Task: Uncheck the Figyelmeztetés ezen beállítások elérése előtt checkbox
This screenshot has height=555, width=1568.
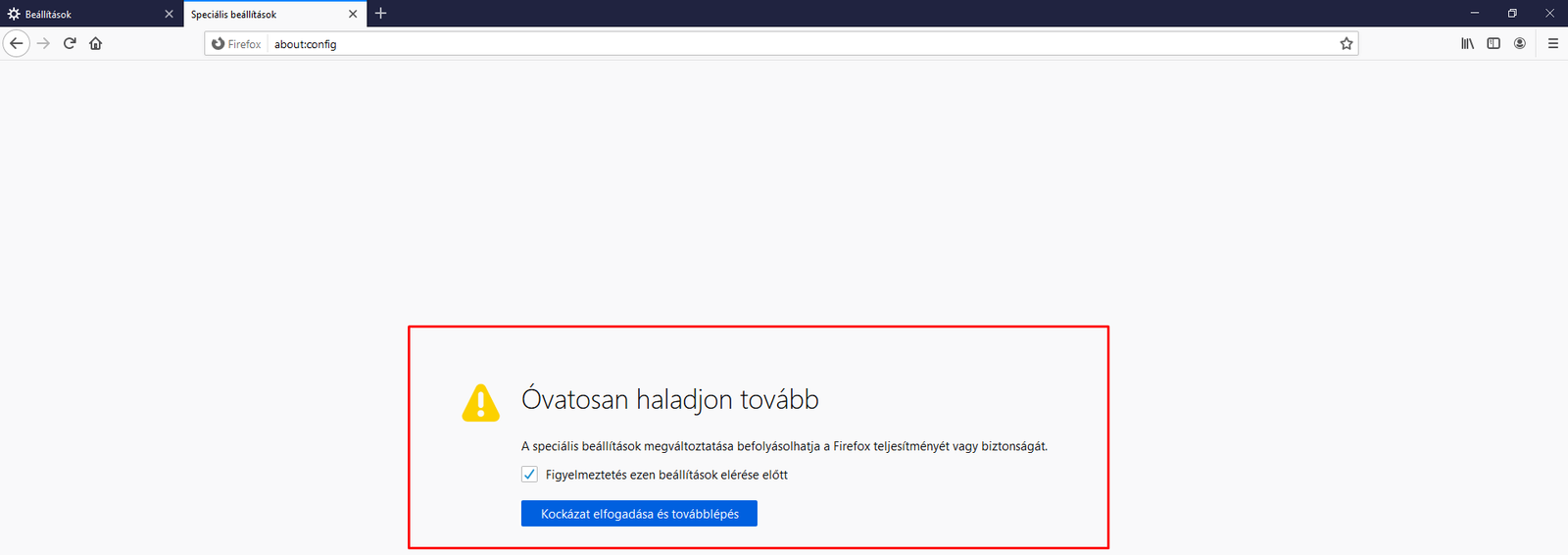Action: pos(529,475)
